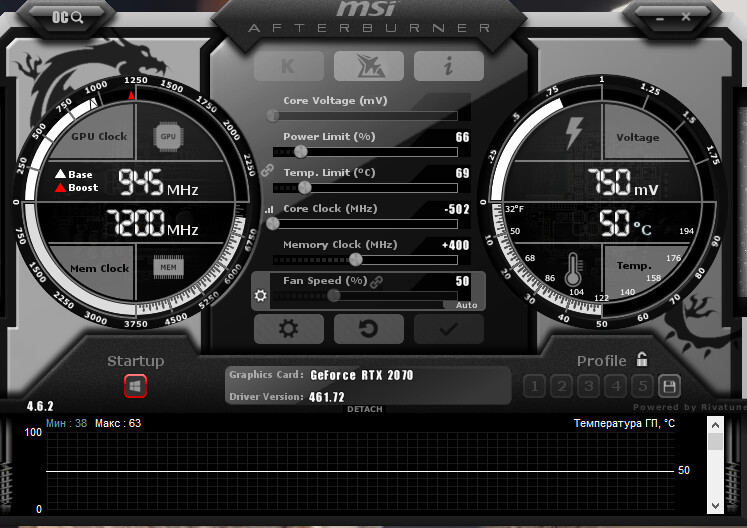Click the Driver Version 461.72 text
The height and width of the screenshot is (528, 747).
(x=326, y=397)
